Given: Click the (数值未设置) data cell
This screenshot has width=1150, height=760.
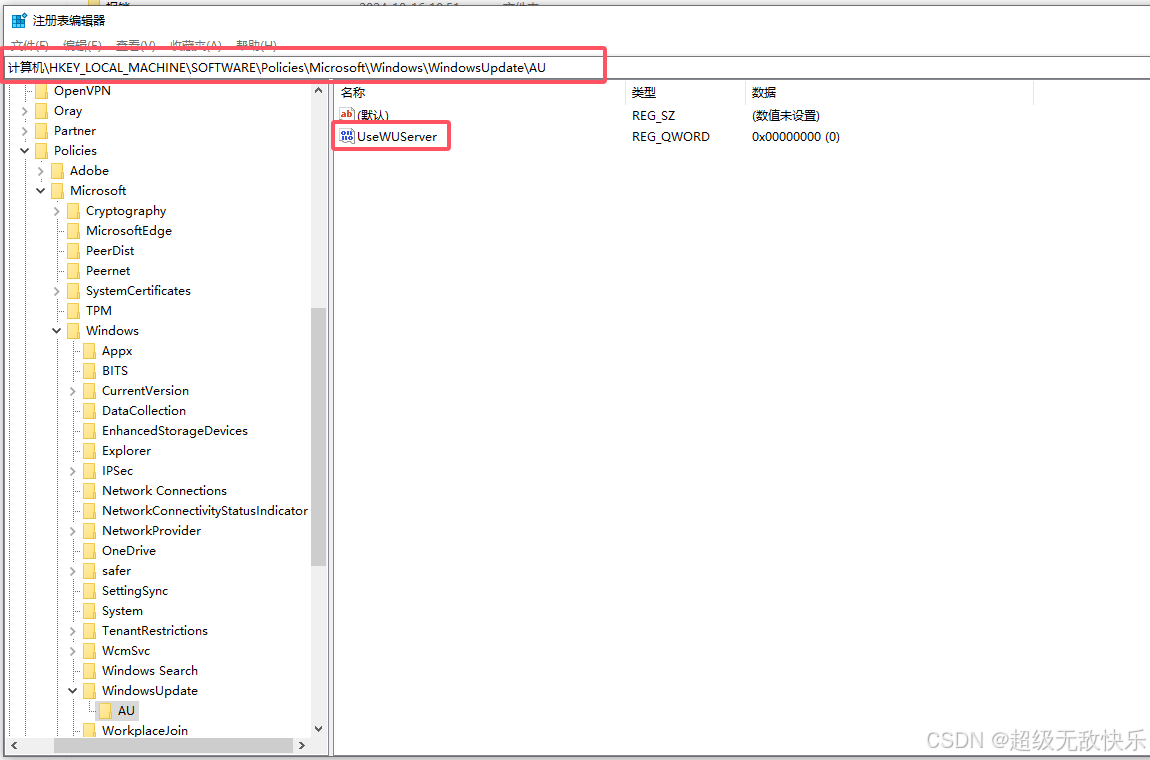Looking at the screenshot, I should [785, 116].
